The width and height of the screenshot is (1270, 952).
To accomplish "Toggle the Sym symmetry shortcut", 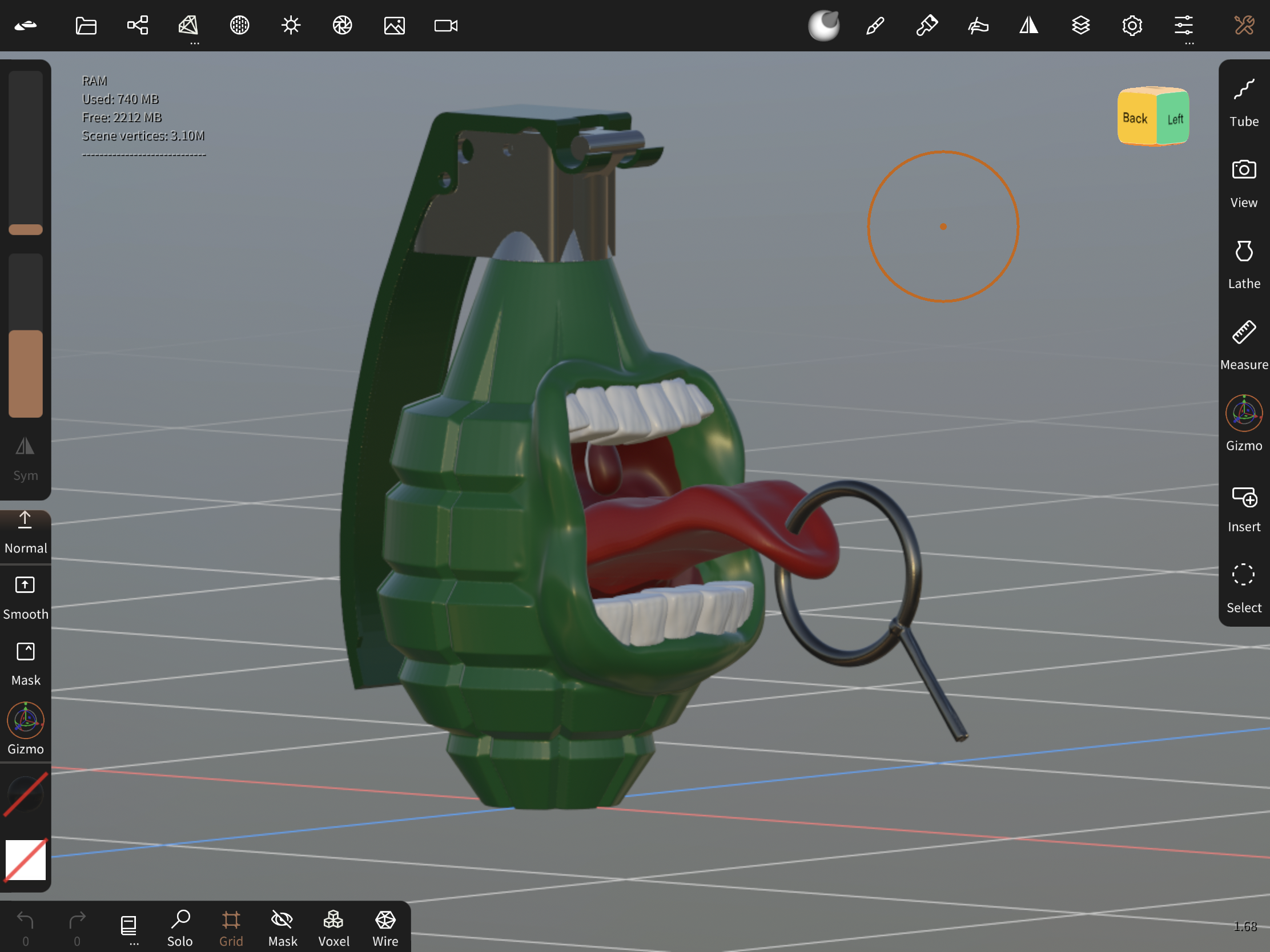I will [x=25, y=459].
